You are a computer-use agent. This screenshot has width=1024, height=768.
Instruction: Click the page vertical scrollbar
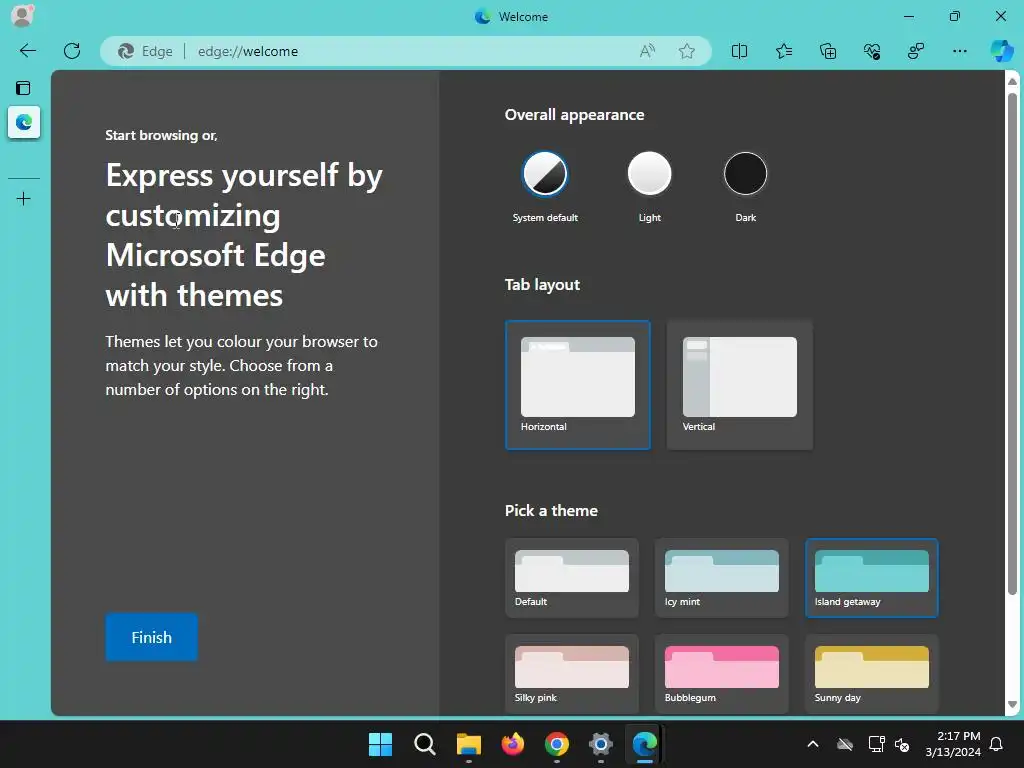(x=1012, y=344)
